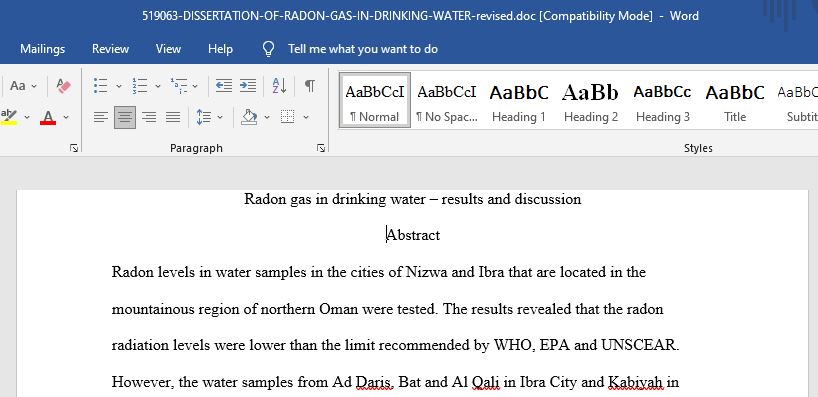Open borders dropdown arrow
This screenshot has width=818, height=397.
[306, 117]
